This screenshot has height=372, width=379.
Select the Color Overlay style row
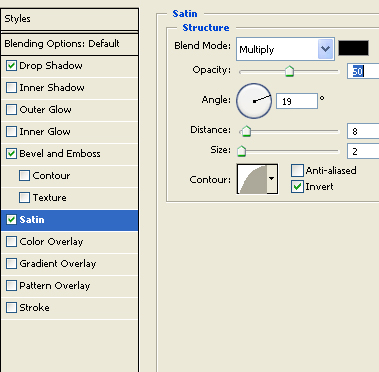coord(70,242)
